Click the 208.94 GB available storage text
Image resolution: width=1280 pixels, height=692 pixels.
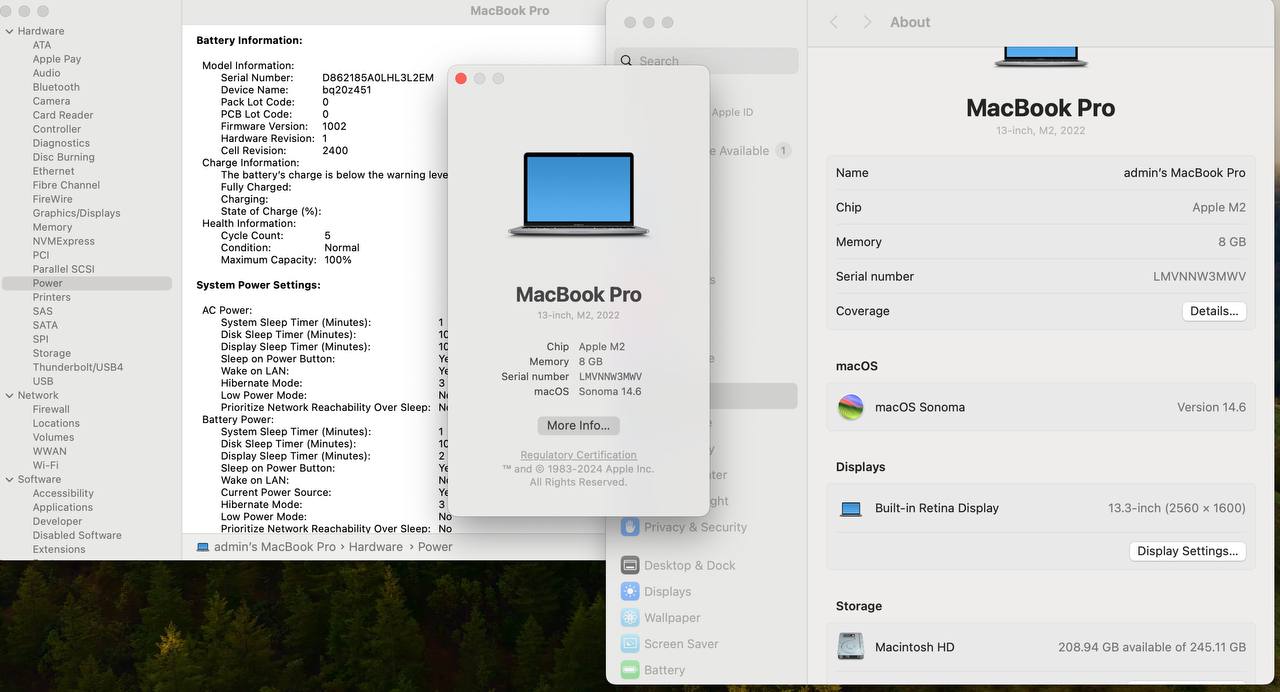(1152, 647)
